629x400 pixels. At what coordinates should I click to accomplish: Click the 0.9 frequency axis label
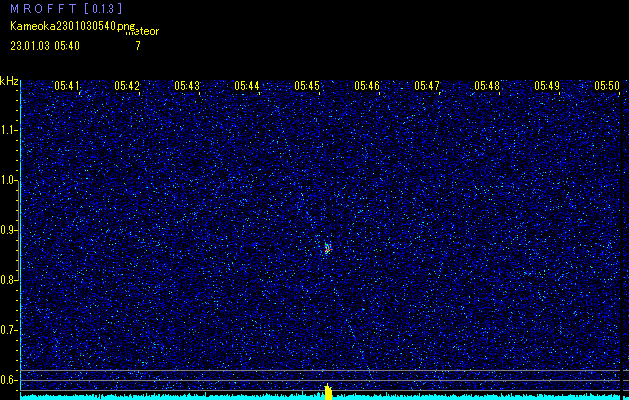(x=9, y=230)
